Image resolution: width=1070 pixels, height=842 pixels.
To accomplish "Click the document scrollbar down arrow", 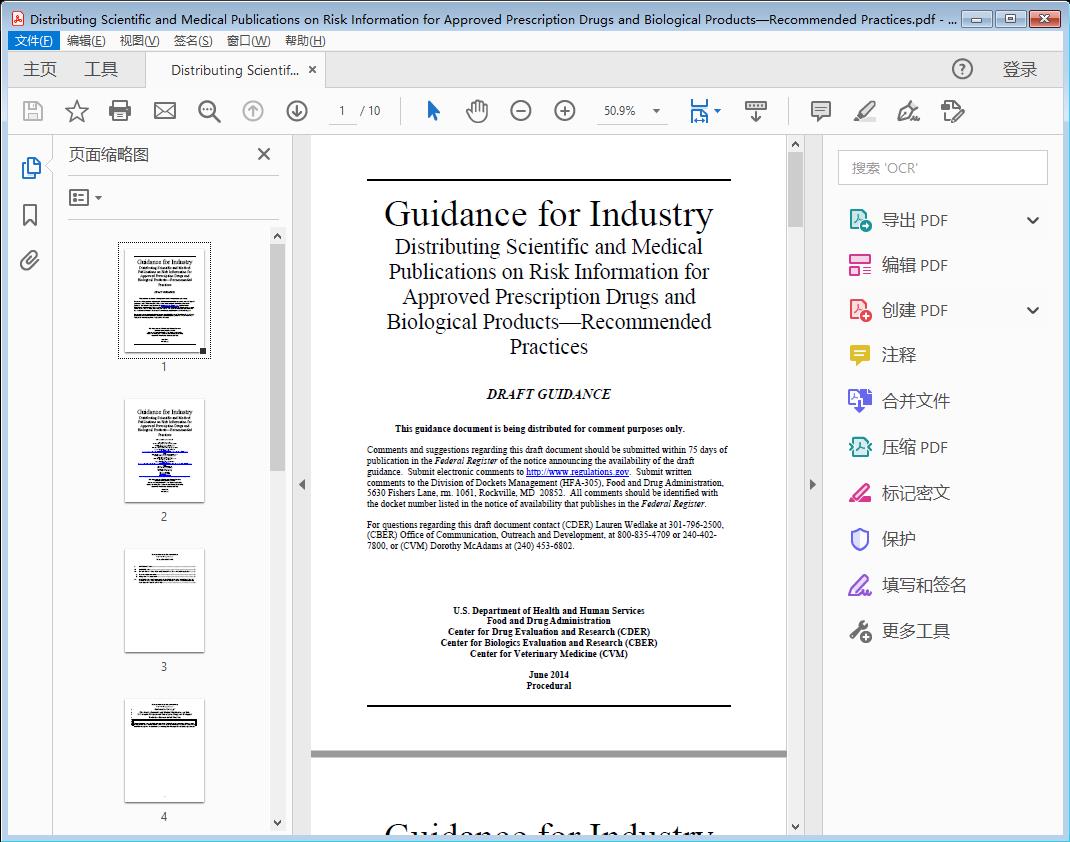I will click(x=795, y=827).
